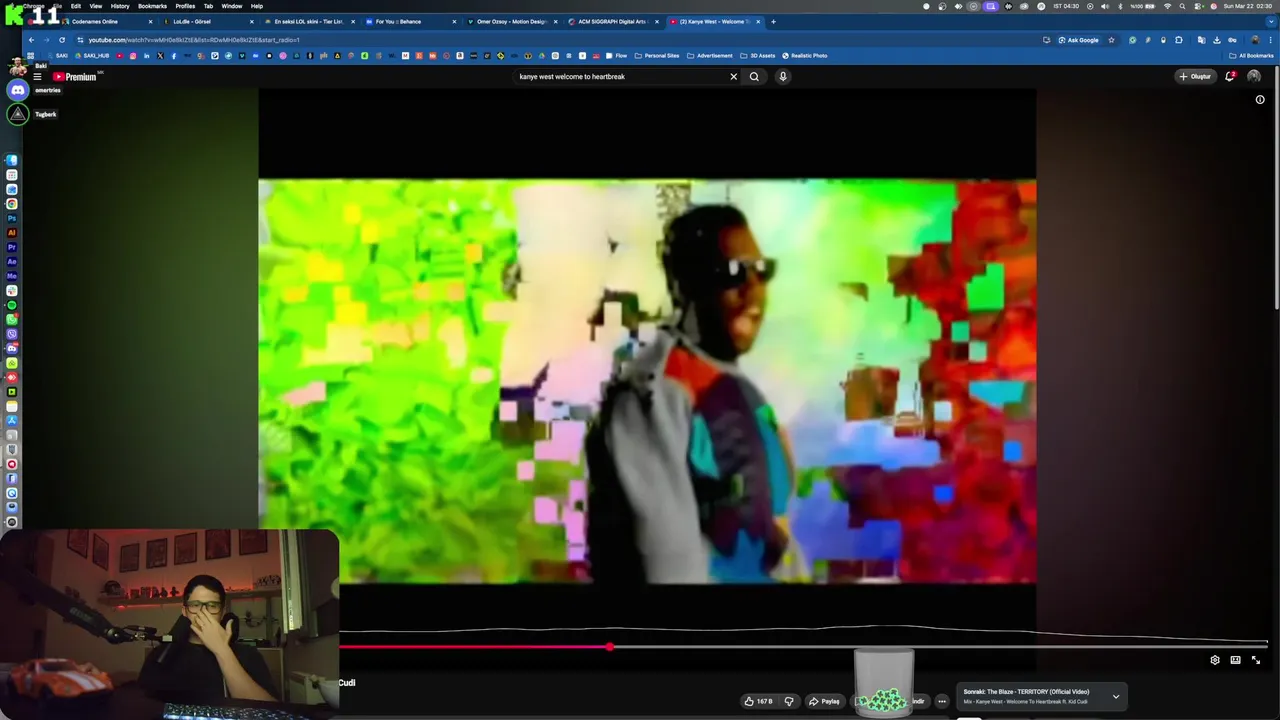
Task: Bookmark this page with star icon
Action: [x=1111, y=40]
